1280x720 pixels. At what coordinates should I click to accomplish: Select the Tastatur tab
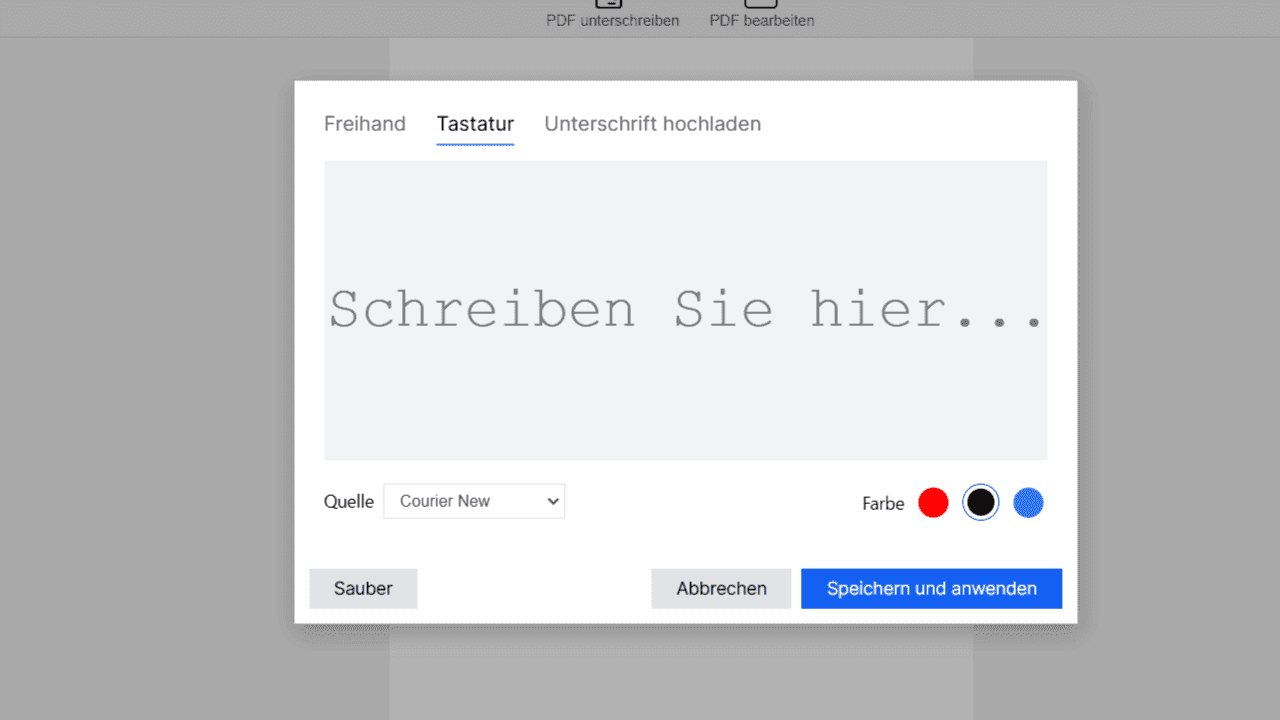(475, 124)
